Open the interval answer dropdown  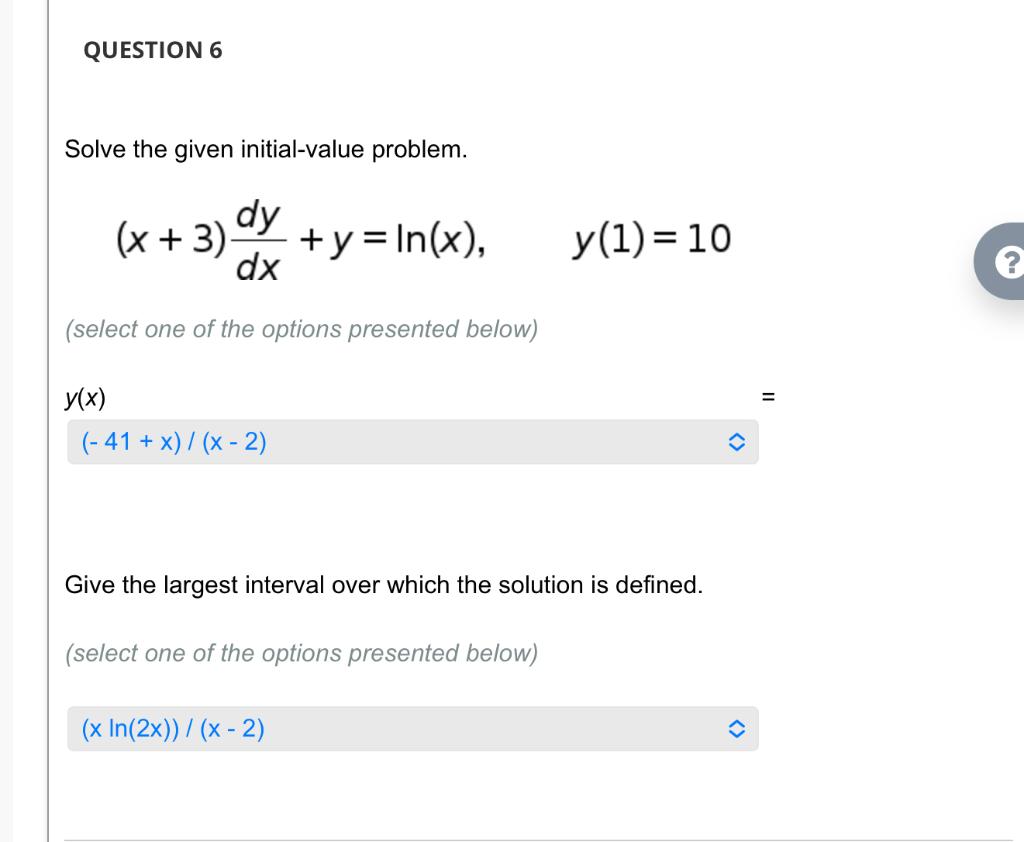click(412, 729)
